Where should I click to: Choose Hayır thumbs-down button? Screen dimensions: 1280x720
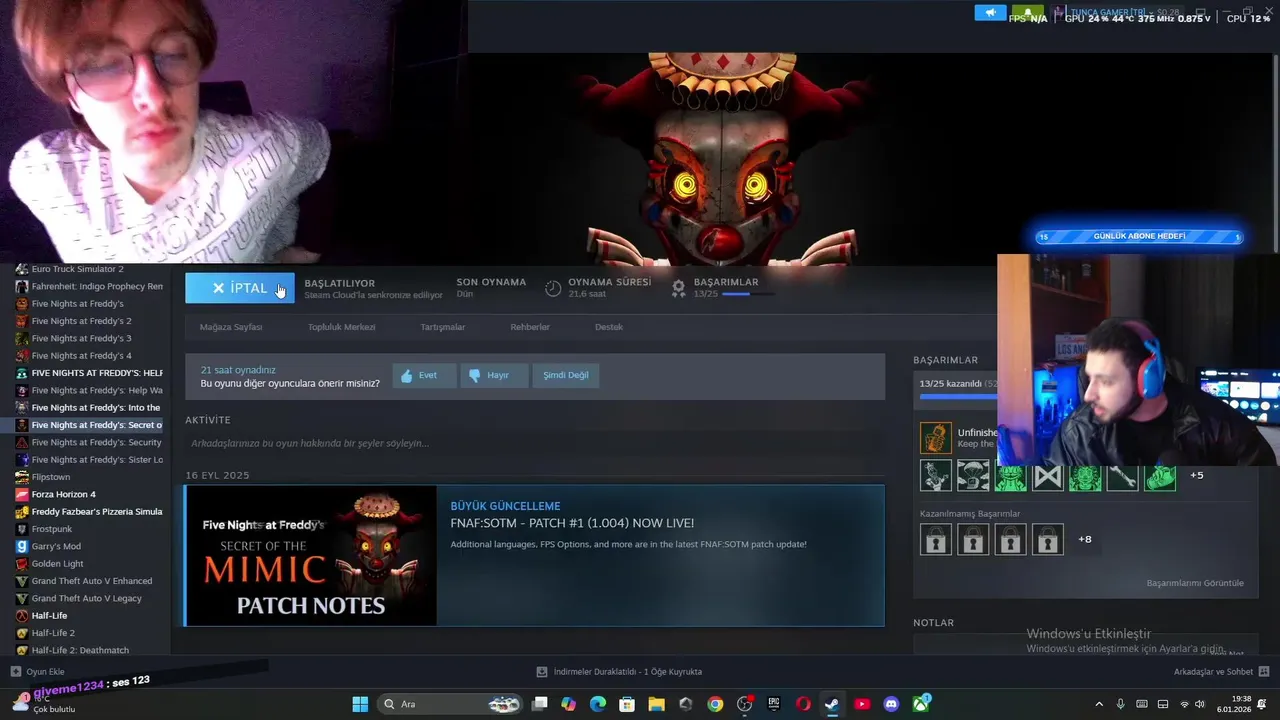[494, 375]
